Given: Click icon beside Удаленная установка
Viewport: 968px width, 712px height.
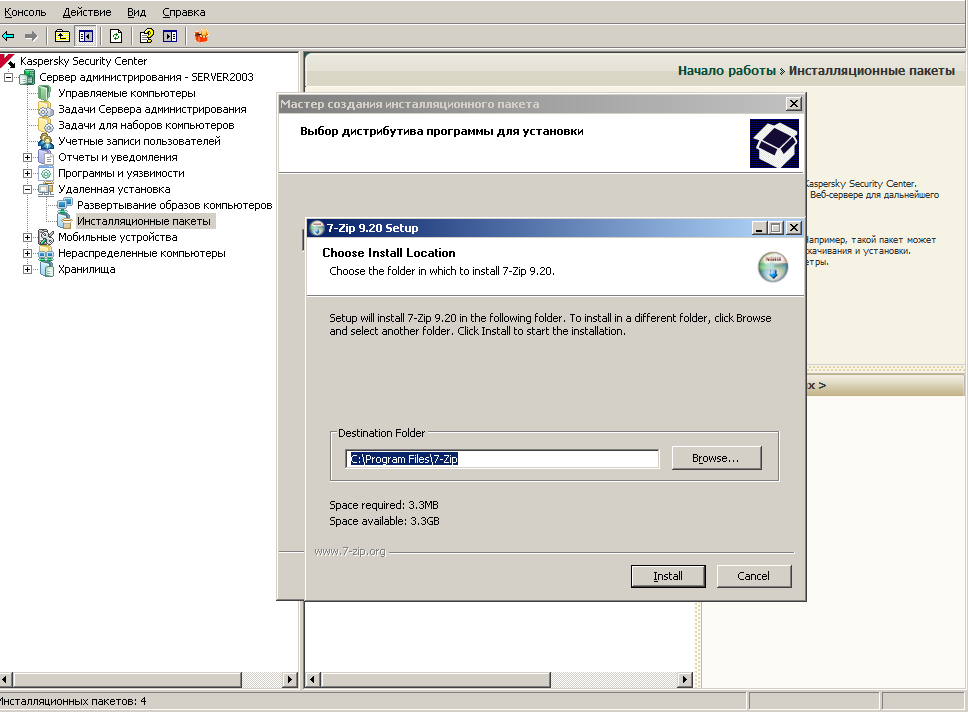Looking at the screenshot, I should [x=46, y=190].
